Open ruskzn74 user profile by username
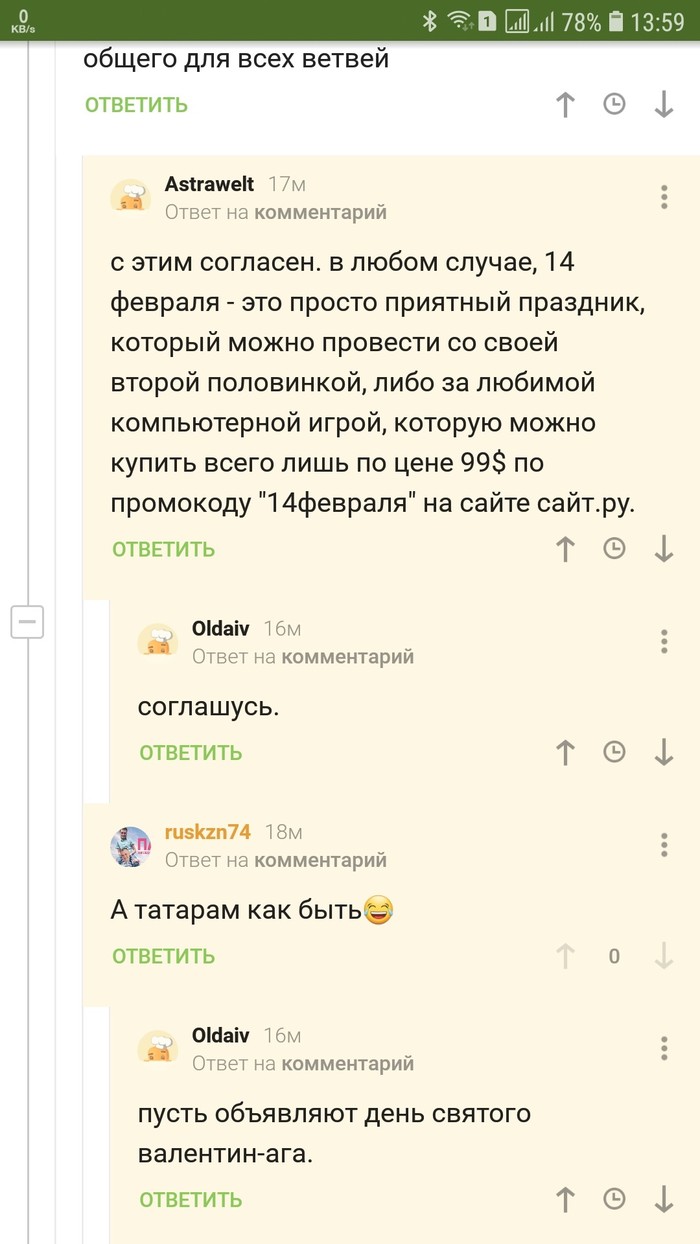Screen dimensions: 700x1244 pyautogui.click(x=207, y=832)
